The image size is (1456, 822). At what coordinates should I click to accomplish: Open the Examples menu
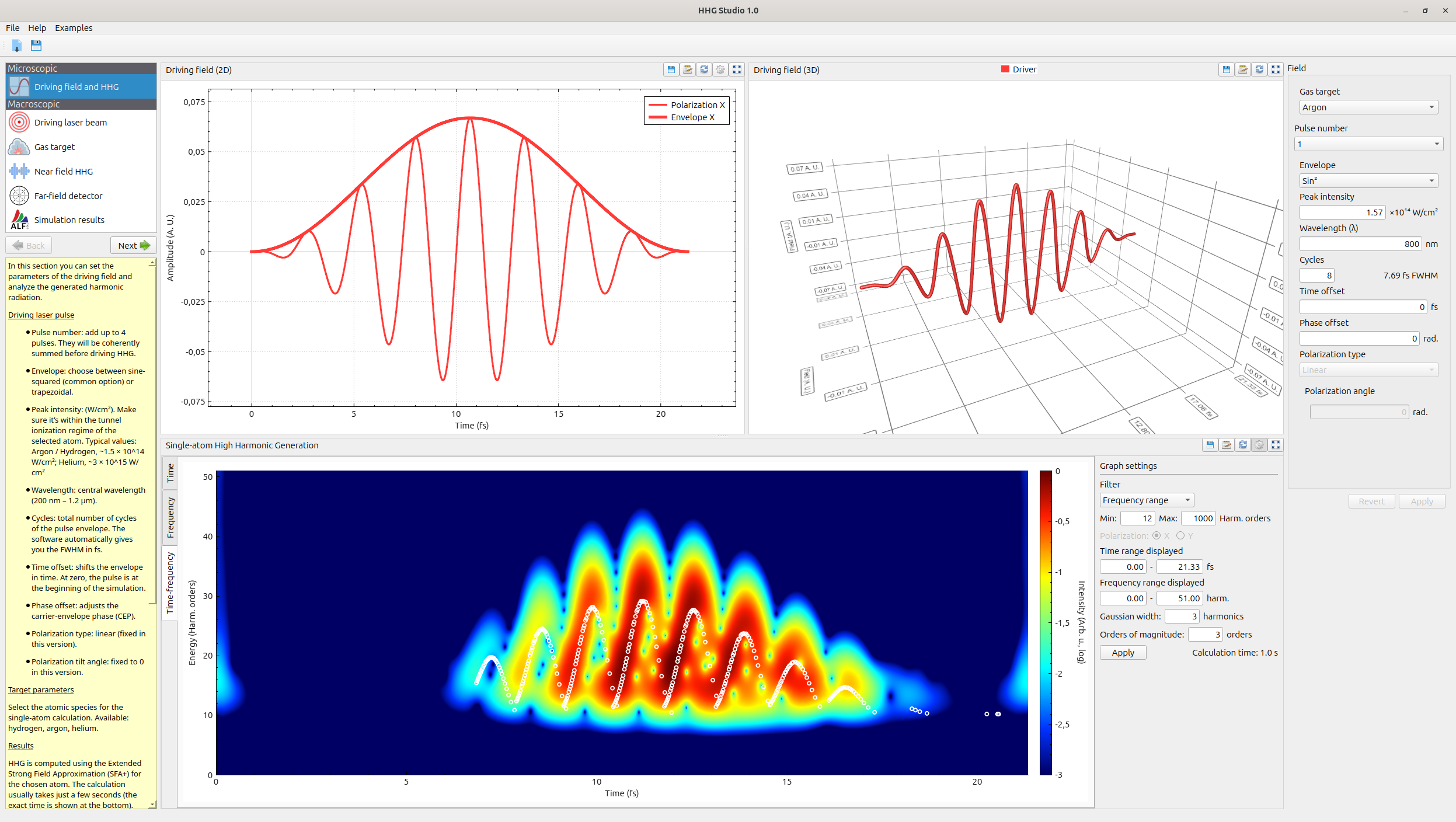tap(74, 28)
